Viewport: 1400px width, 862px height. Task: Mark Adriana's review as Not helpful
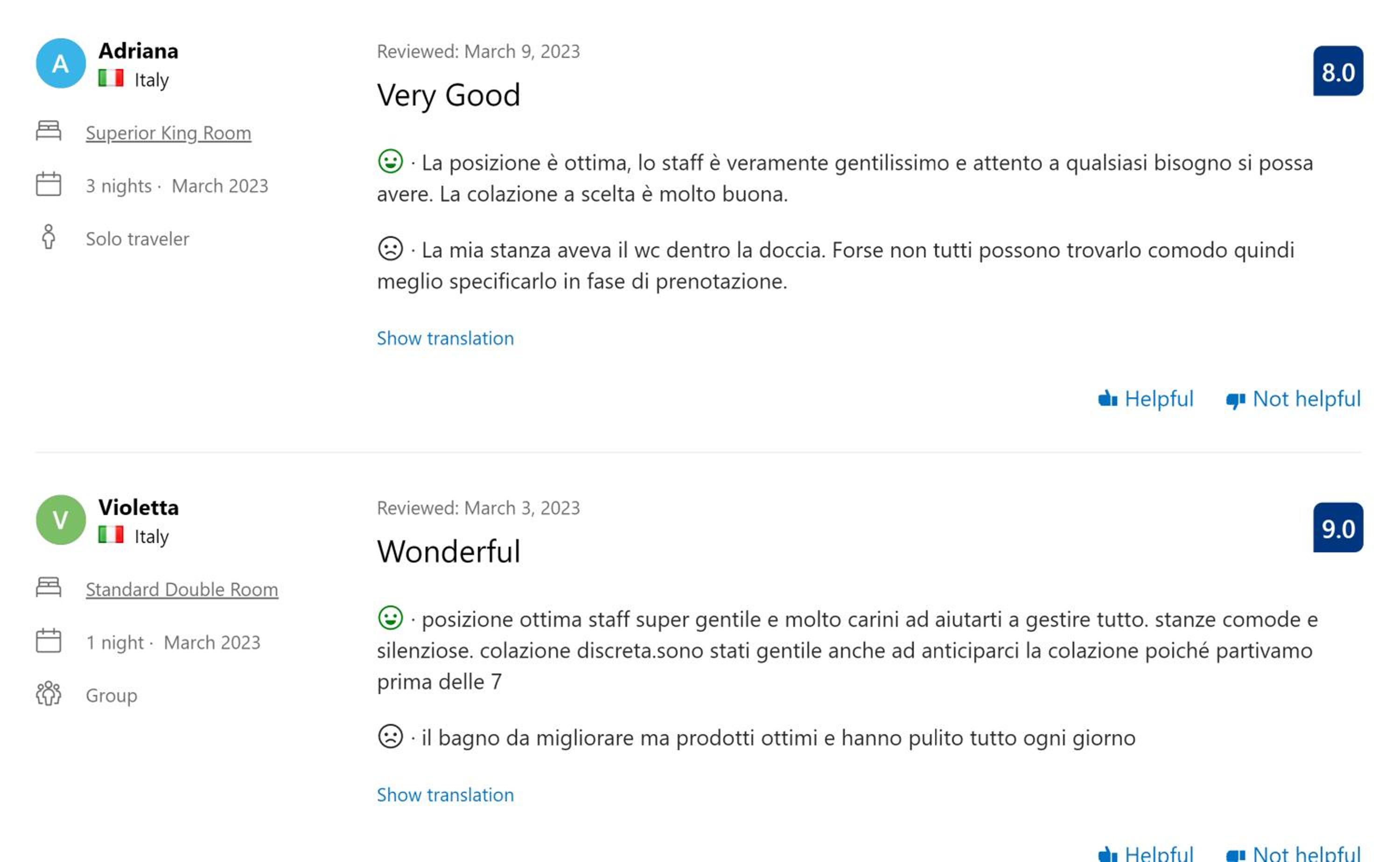1293,399
